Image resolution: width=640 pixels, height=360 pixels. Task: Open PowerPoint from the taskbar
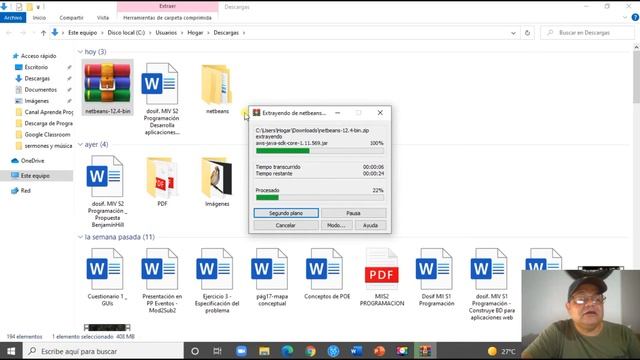[379, 351]
